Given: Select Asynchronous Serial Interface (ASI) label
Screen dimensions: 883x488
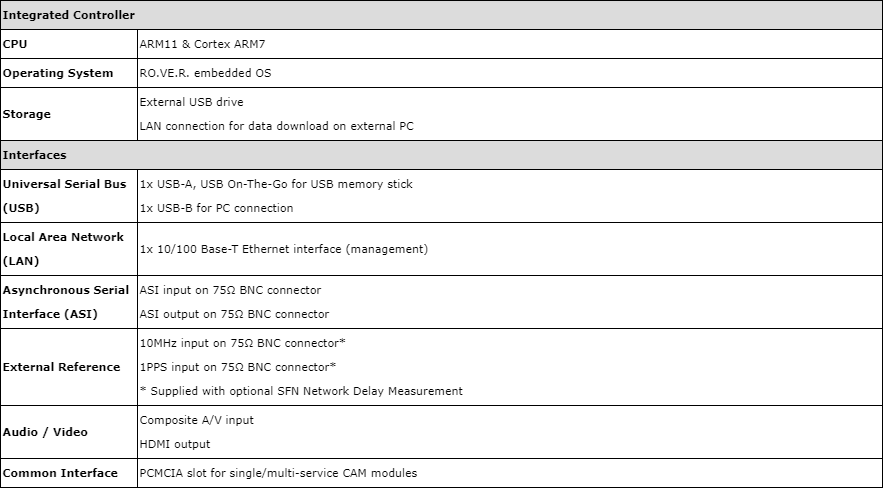Looking at the screenshot, I should click(66, 302).
